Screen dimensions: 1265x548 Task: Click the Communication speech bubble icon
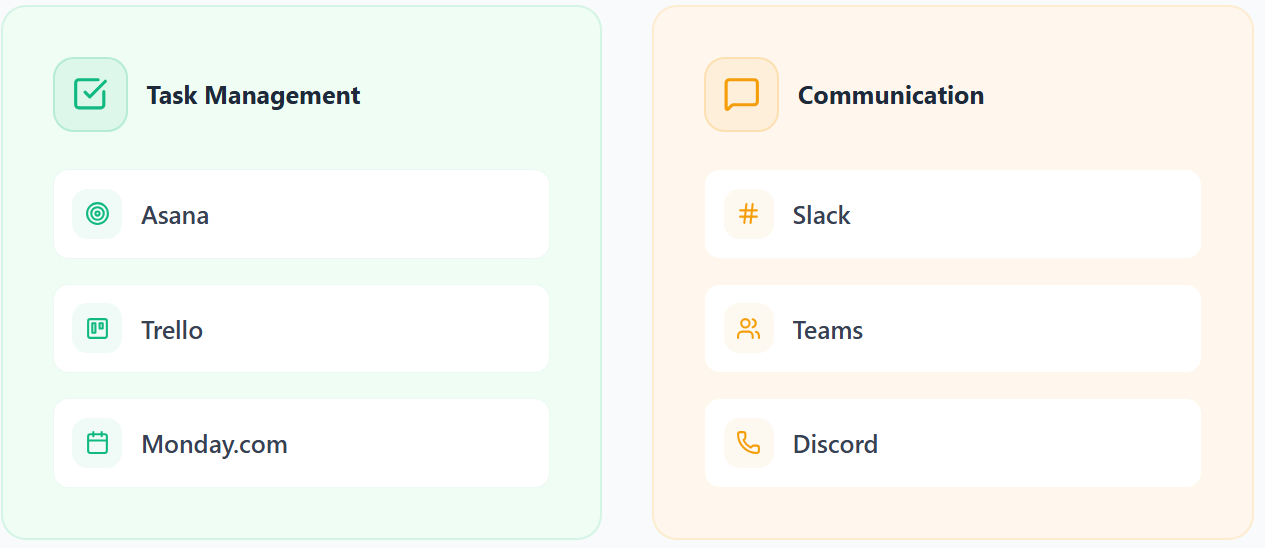point(741,94)
